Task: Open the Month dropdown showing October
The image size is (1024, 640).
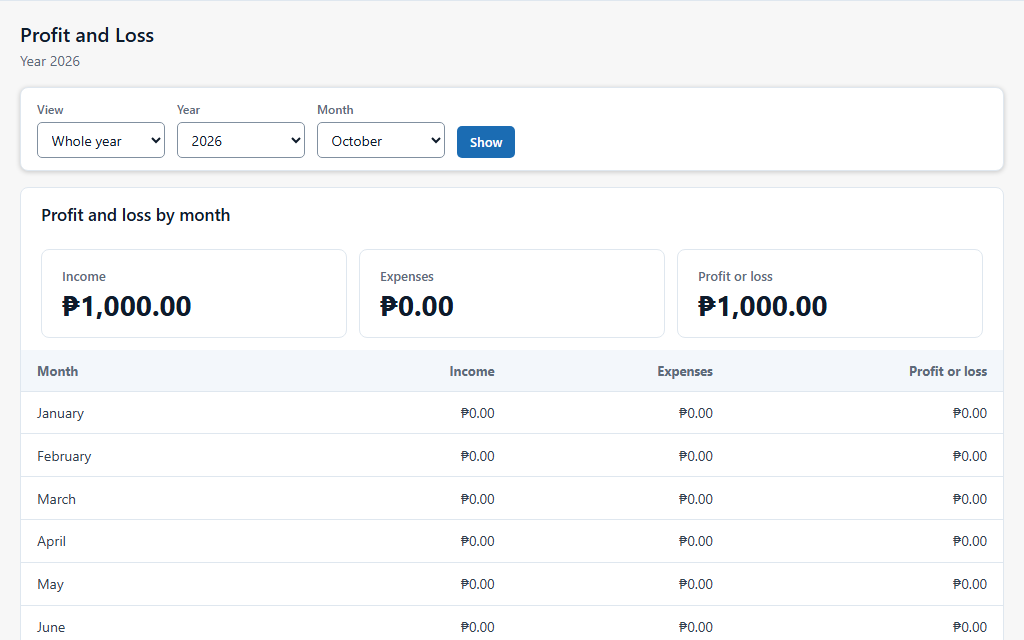Action: 381,140
